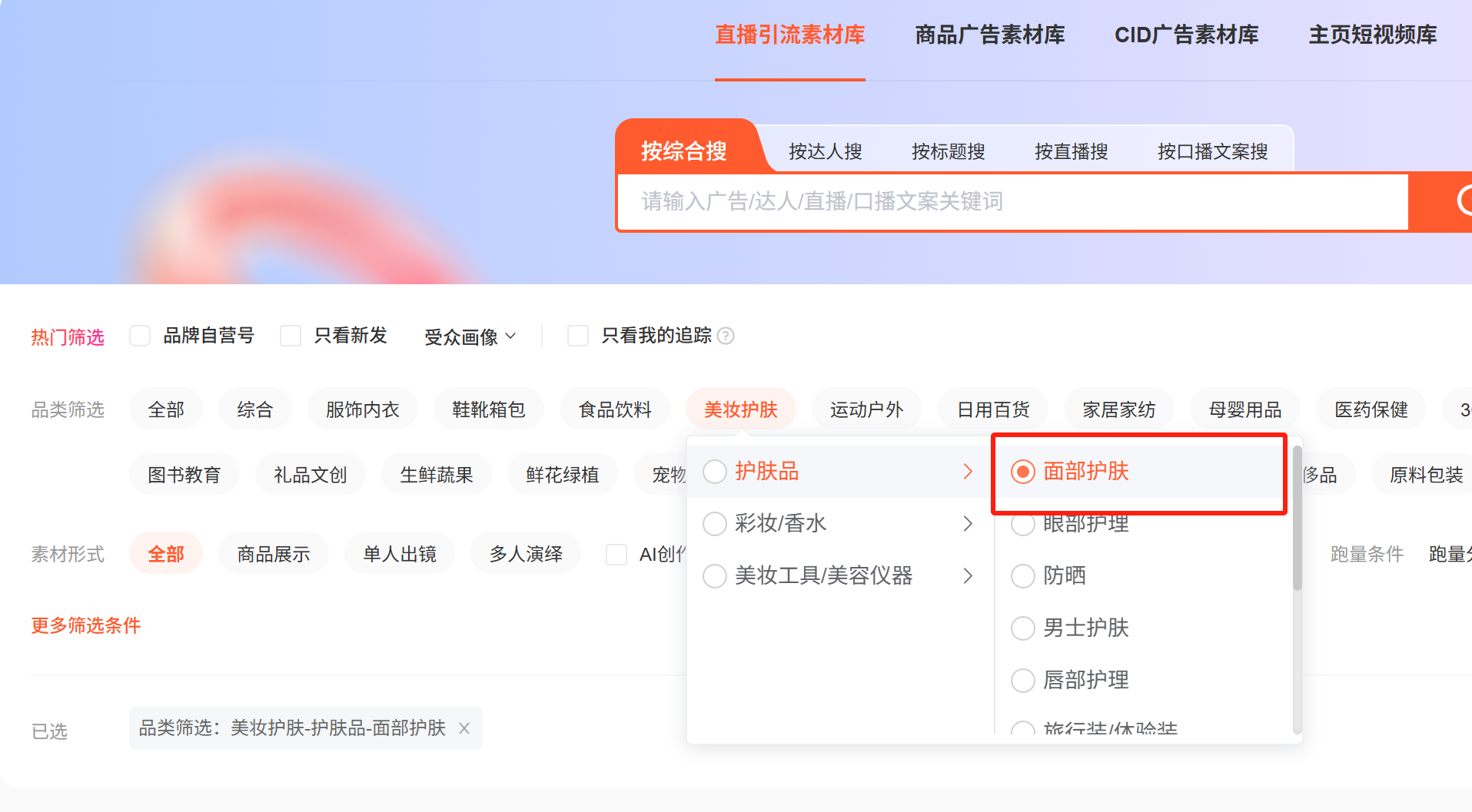The width and height of the screenshot is (1472, 812).
Task: Open the 更多筛选条件 link
Action: pos(86,625)
